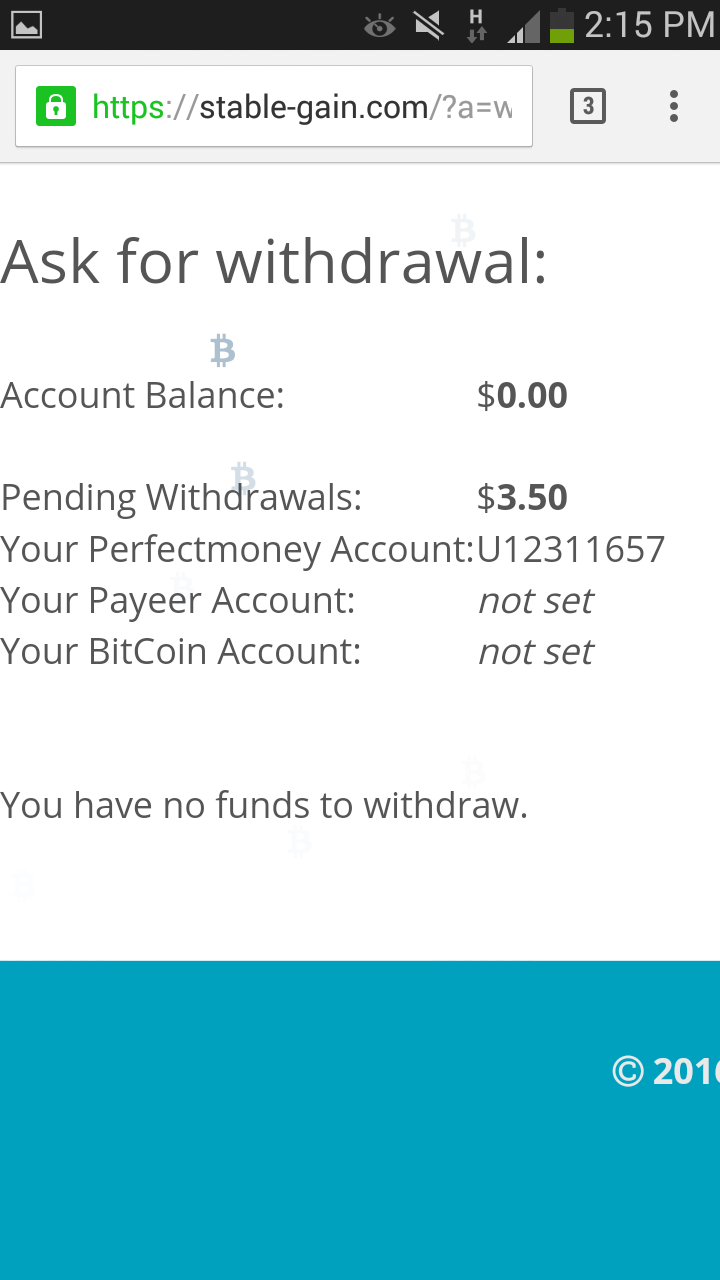Tap the BitCoin account 'not set' value
Screen dimensions: 720x1280
(535, 652)
